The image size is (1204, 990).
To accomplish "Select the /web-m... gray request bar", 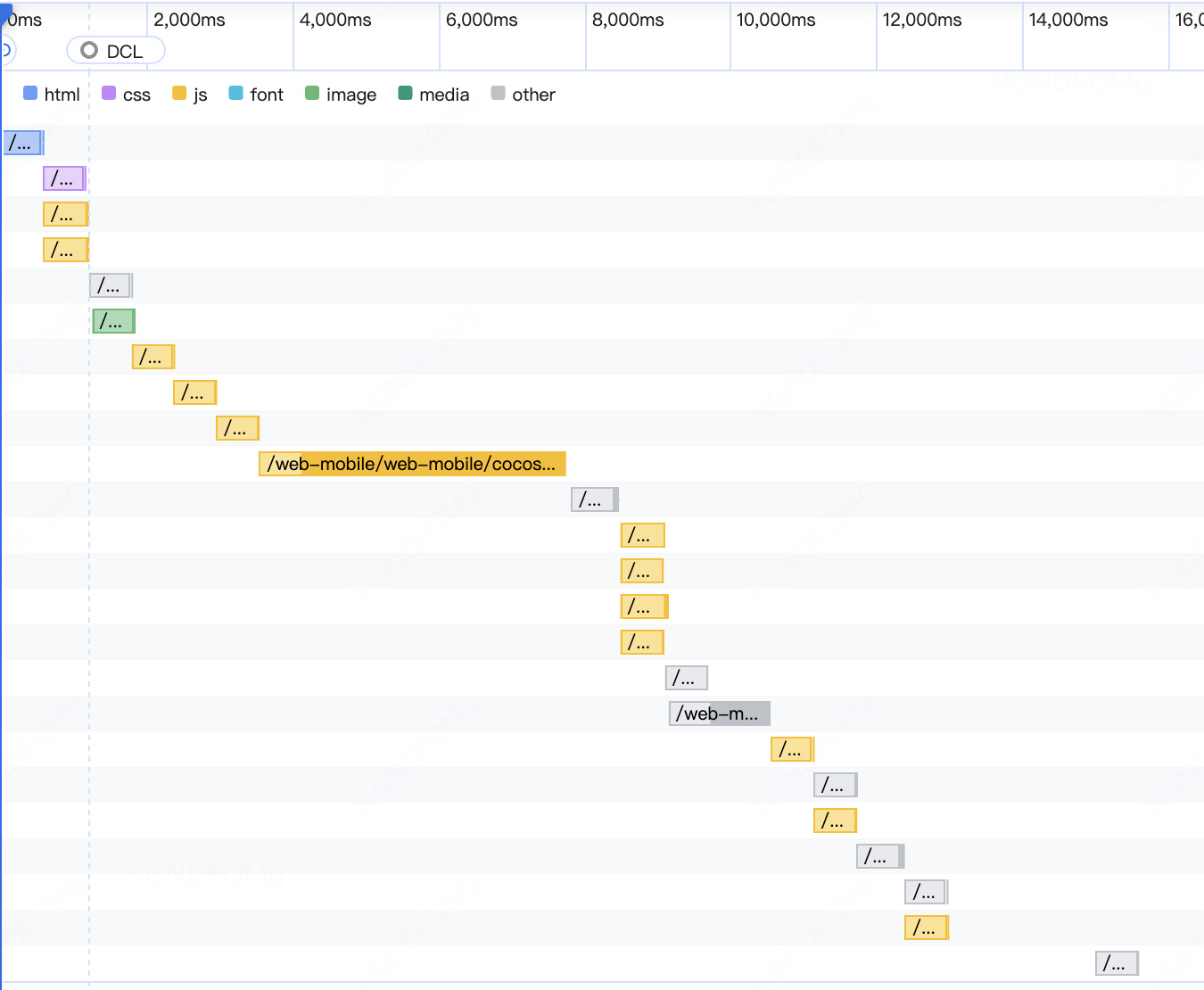I will pos(719,714).
